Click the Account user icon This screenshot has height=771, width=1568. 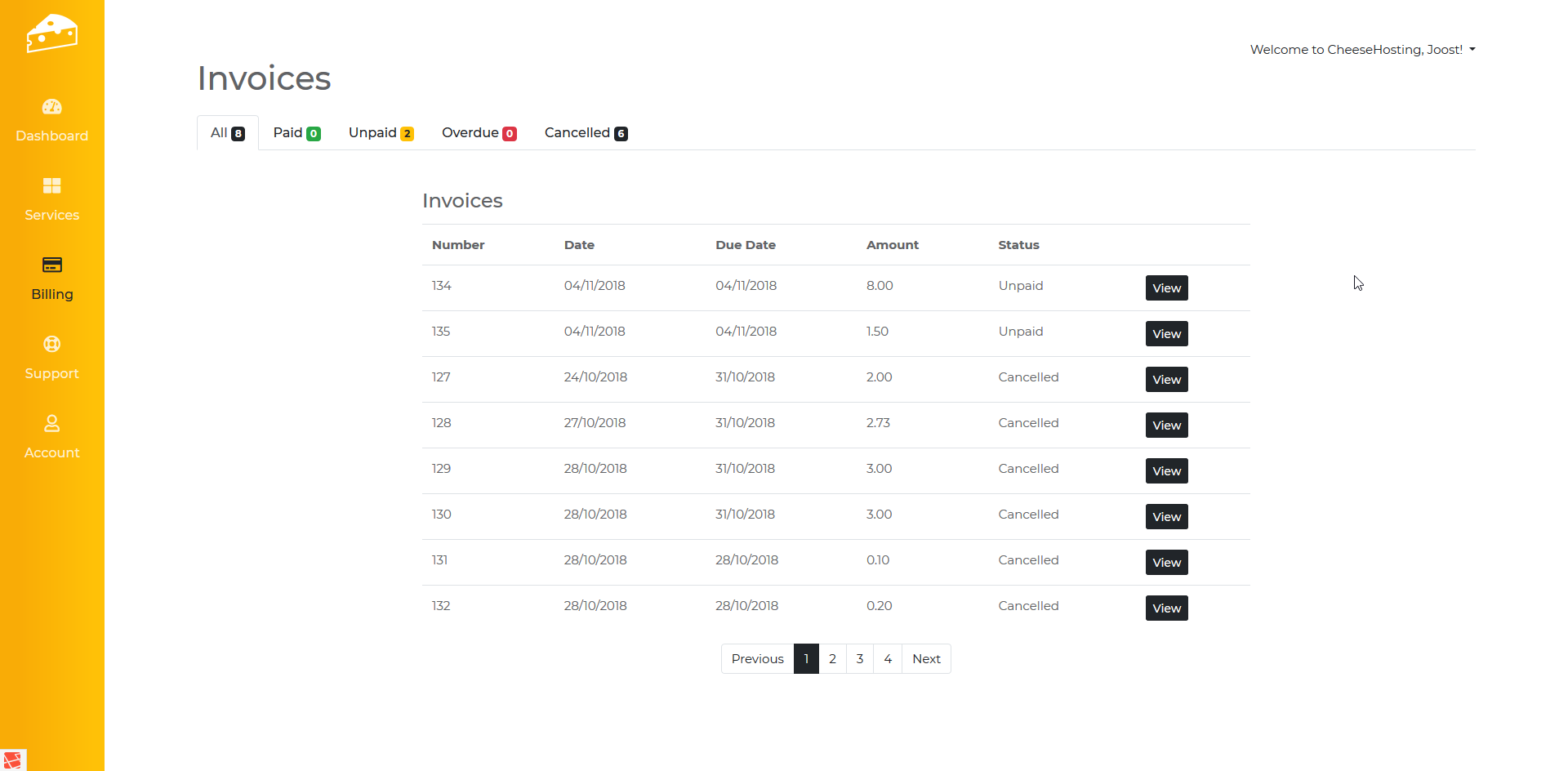point(51,424)
